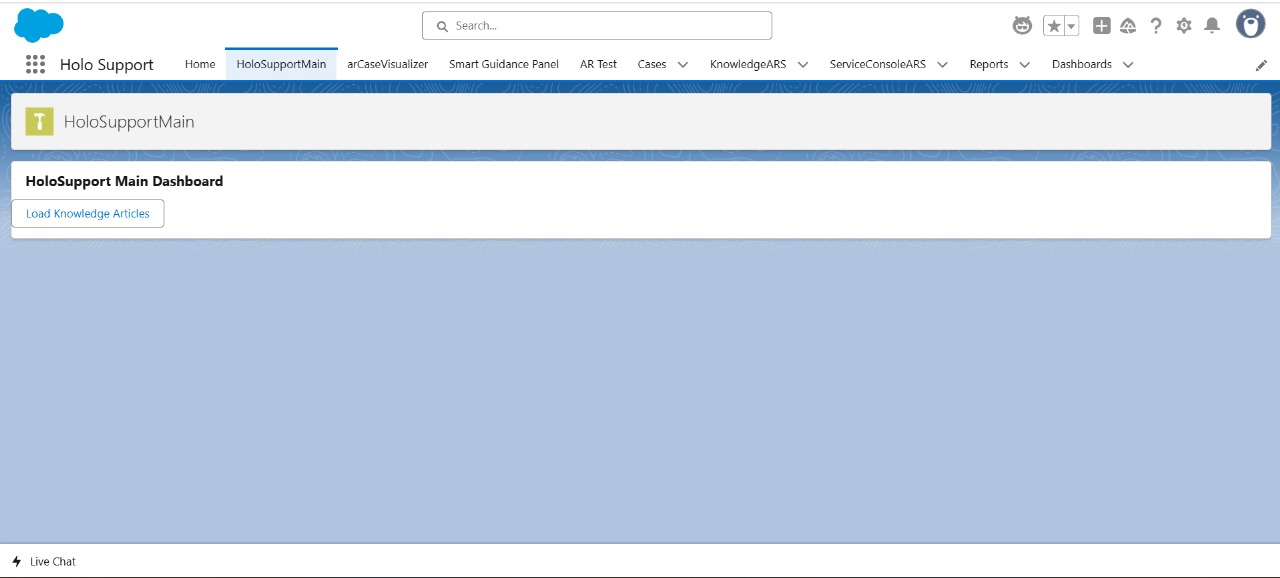Click the Live Chat lightning icon
The width and height of the screenshot is (1280, 578).
(x=17, y=561)
